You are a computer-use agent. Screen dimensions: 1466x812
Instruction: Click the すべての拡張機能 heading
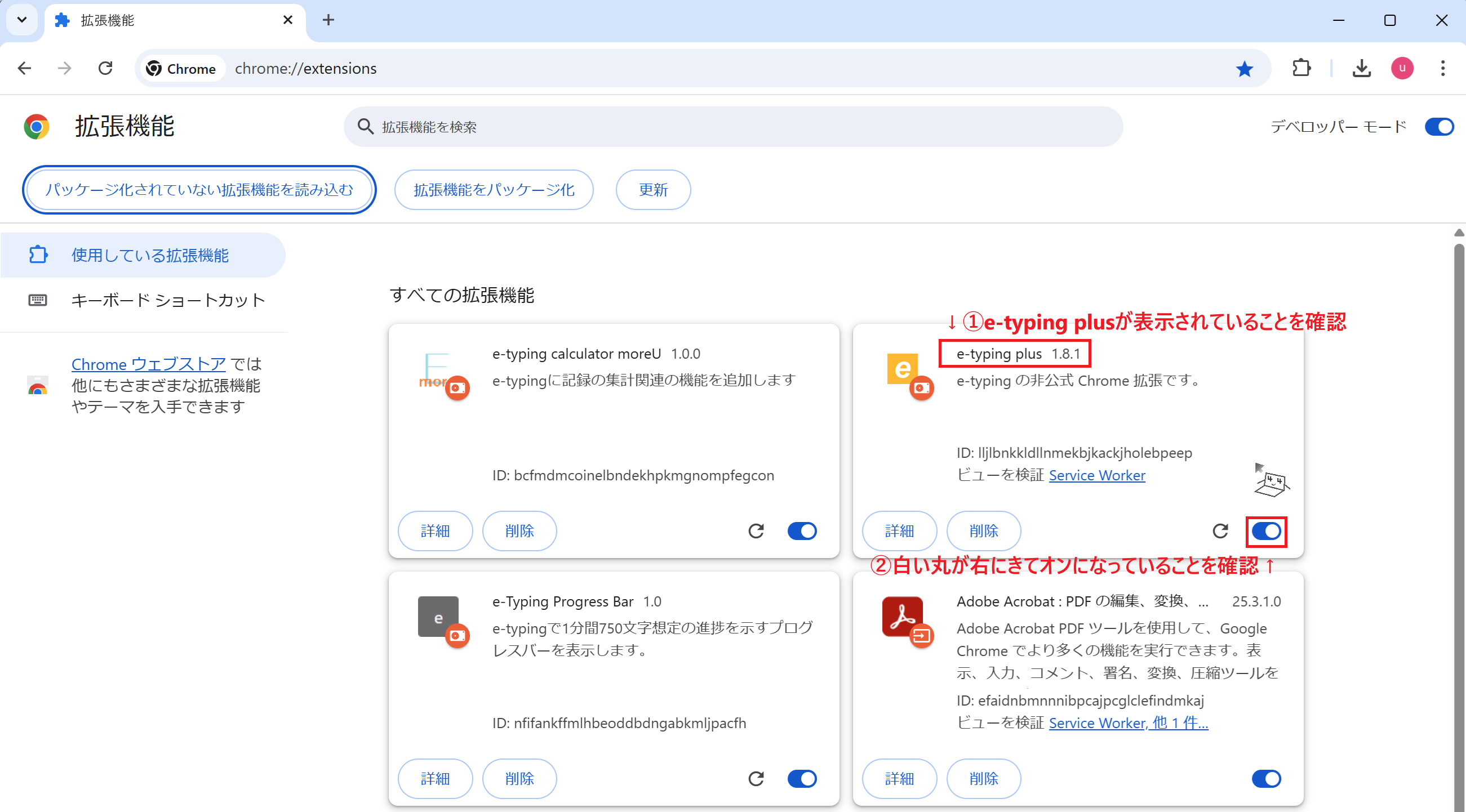tap(461, 295)
